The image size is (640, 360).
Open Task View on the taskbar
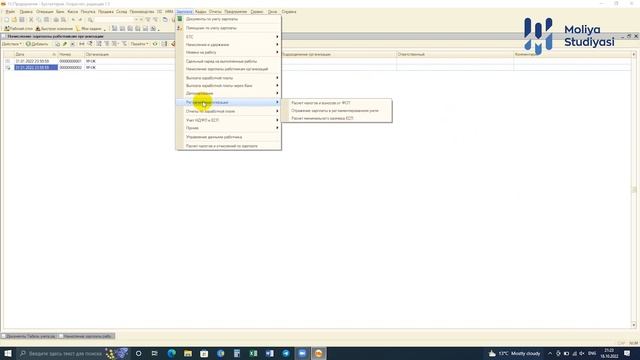[x=155, y=353]
